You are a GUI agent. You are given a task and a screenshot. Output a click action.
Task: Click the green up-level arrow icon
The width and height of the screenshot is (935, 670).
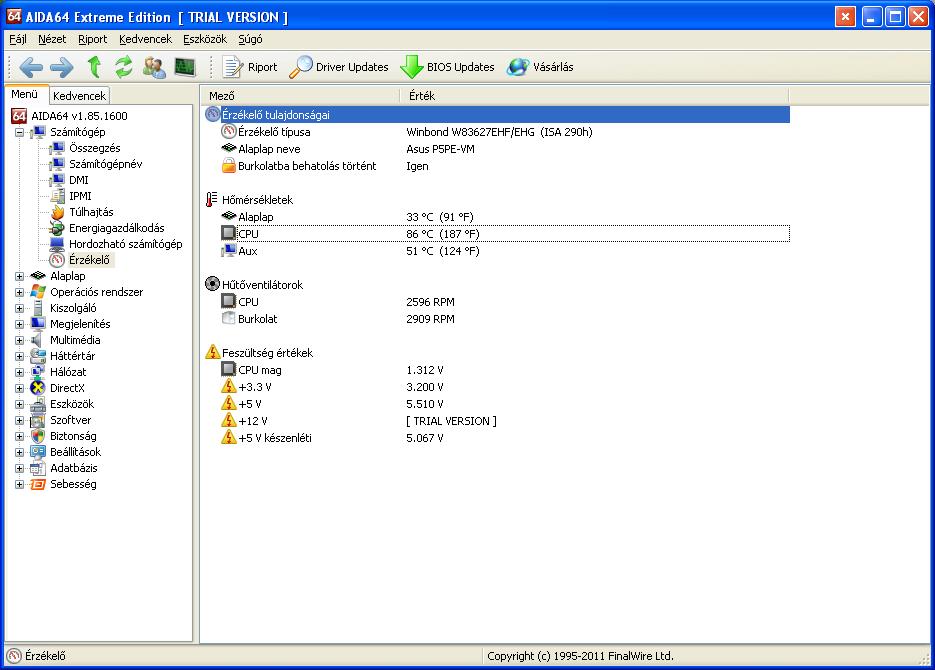94,67
